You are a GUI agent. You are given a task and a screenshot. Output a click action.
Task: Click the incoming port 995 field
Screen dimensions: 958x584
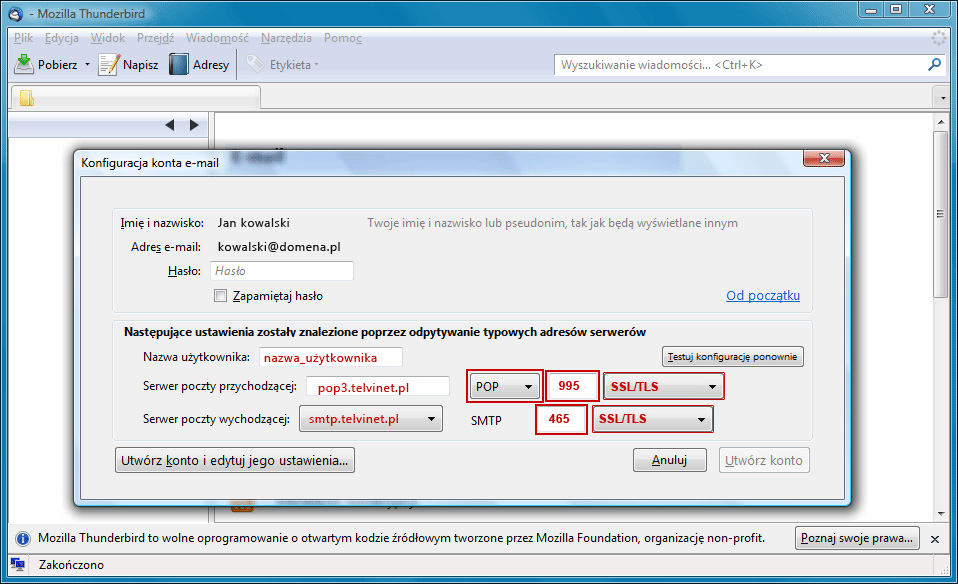[572, 387]
